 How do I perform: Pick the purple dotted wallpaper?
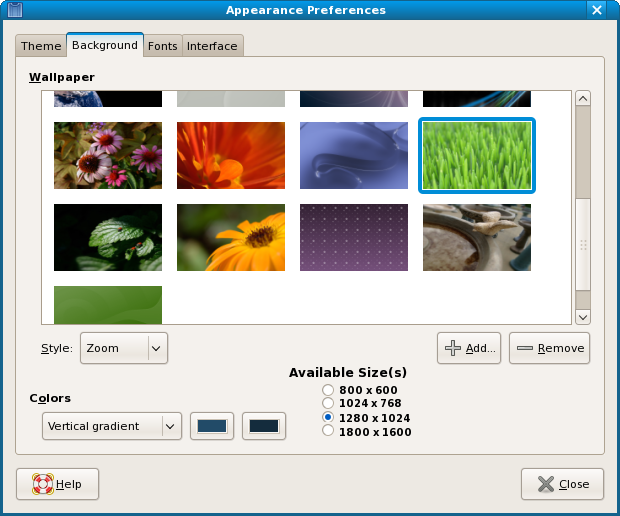click(x=354, y=237)
